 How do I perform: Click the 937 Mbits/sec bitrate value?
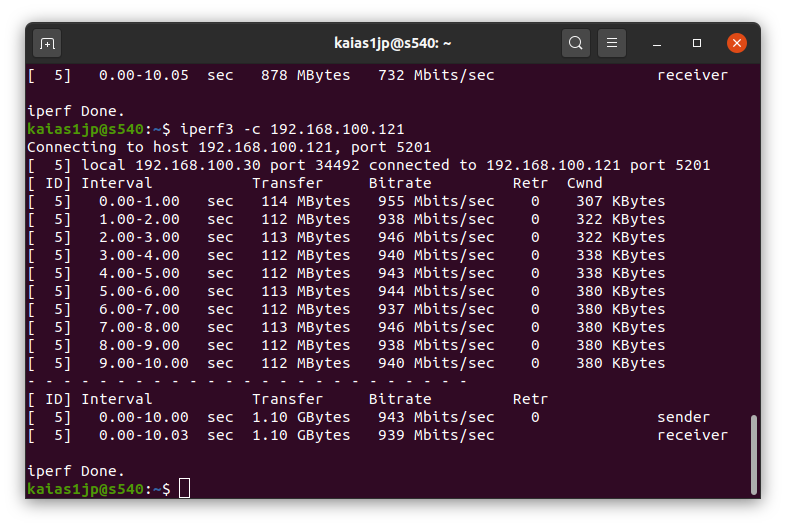[436, 309]
